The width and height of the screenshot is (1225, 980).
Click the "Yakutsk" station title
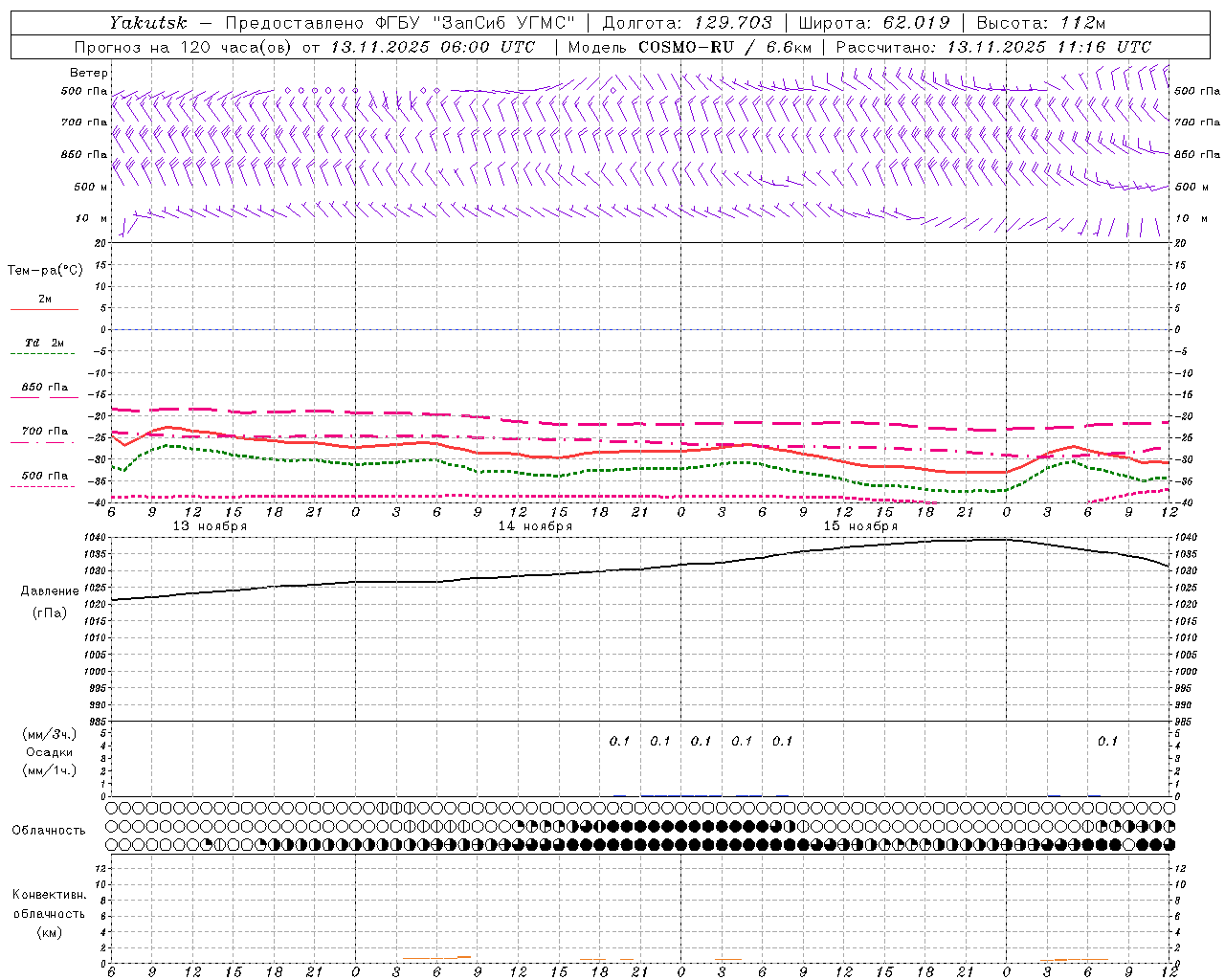point(147,22)
